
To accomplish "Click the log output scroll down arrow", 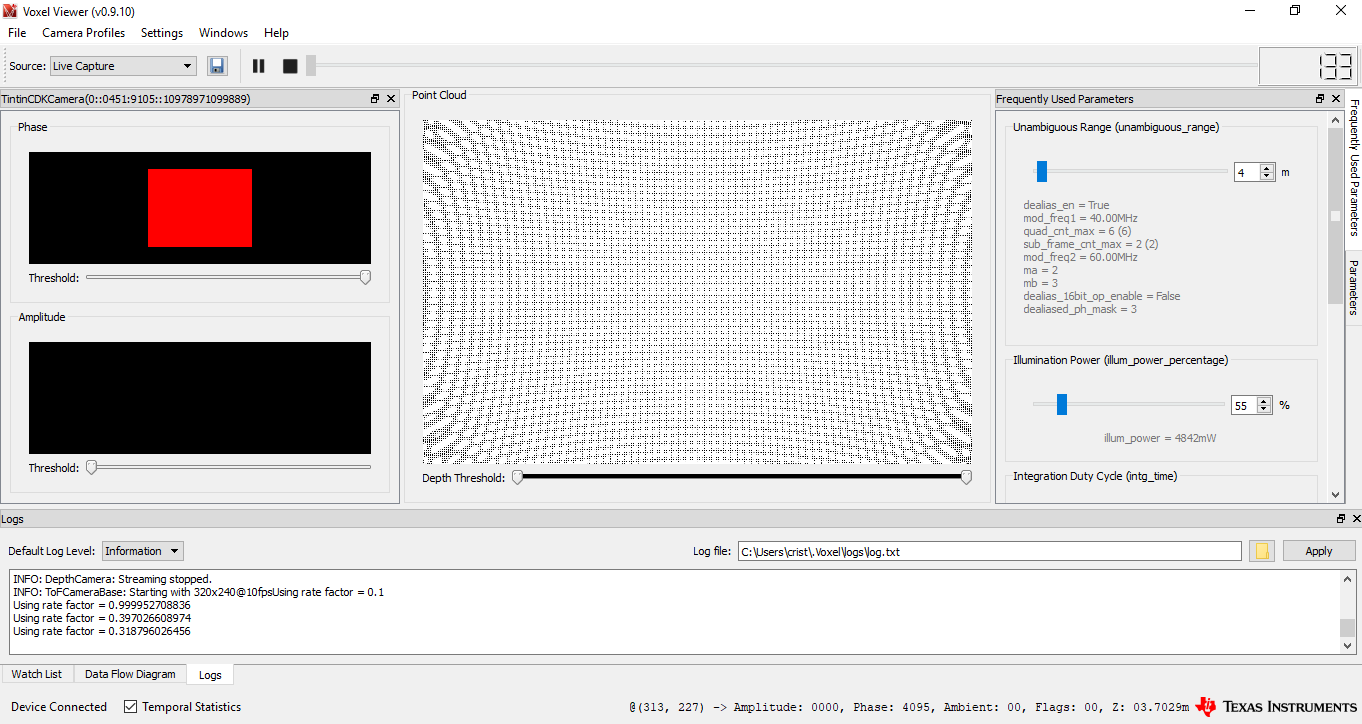I will pyautogui.click(x=1347, y=647).
